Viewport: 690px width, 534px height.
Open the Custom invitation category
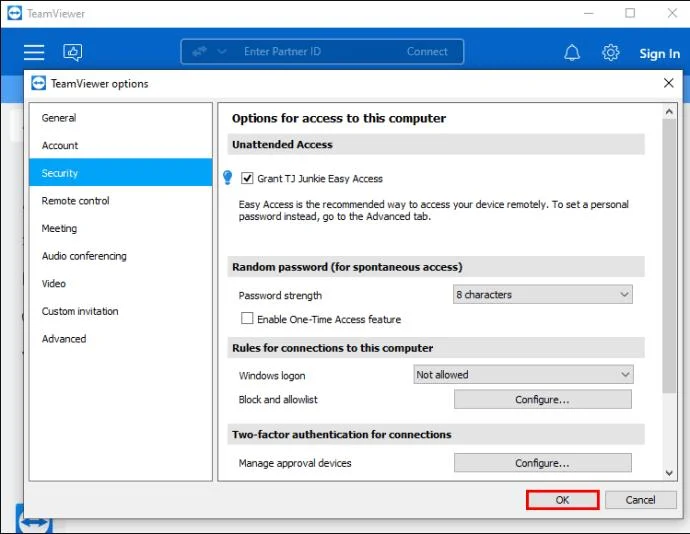121,311
